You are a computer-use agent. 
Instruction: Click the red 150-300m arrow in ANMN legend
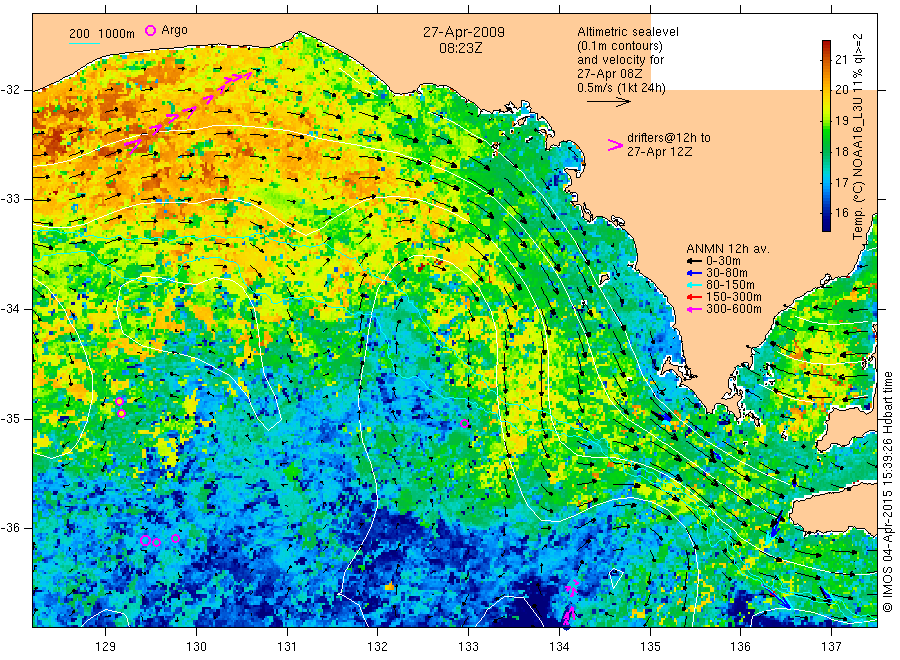[695, 297]
